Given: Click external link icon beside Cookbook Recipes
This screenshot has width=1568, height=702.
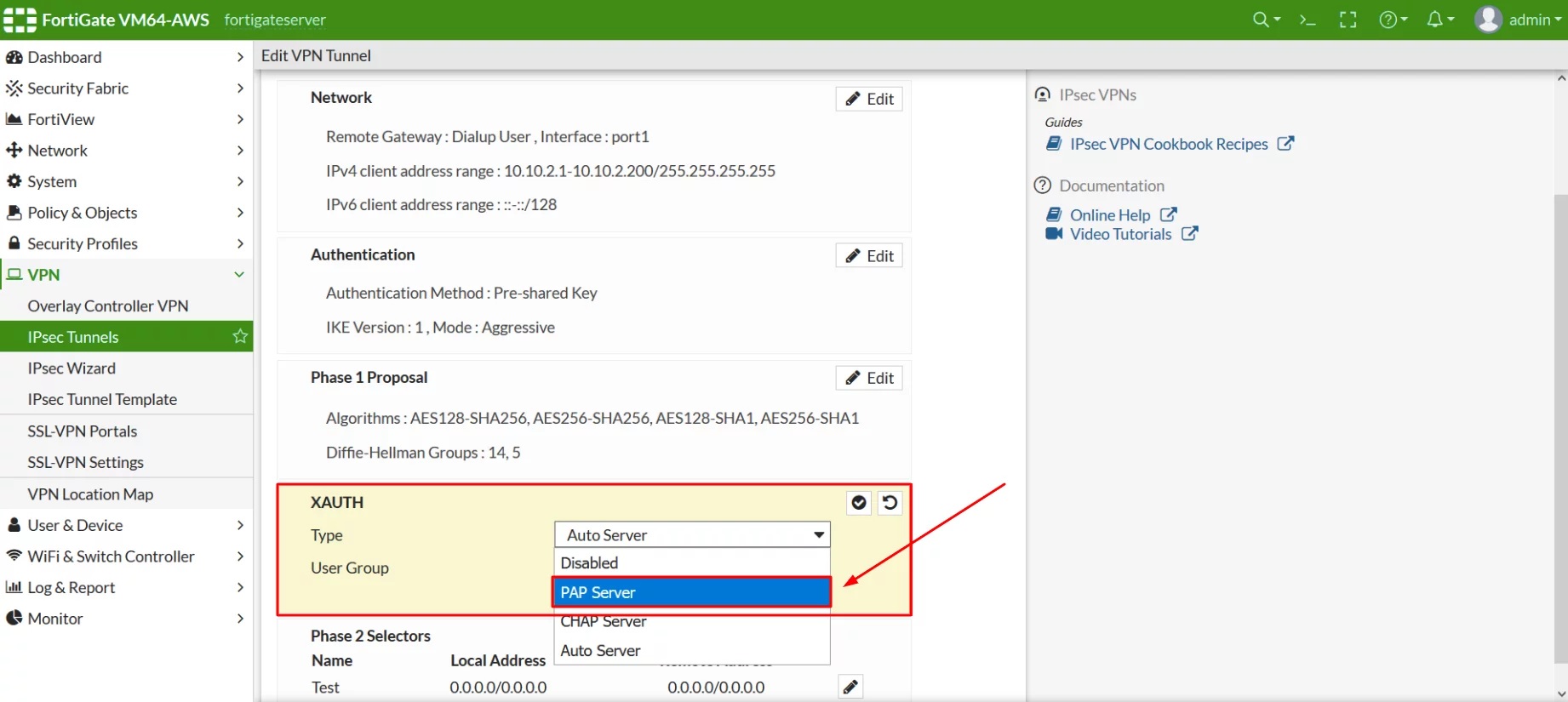Looking at the screenshot, I should 1286,144.
